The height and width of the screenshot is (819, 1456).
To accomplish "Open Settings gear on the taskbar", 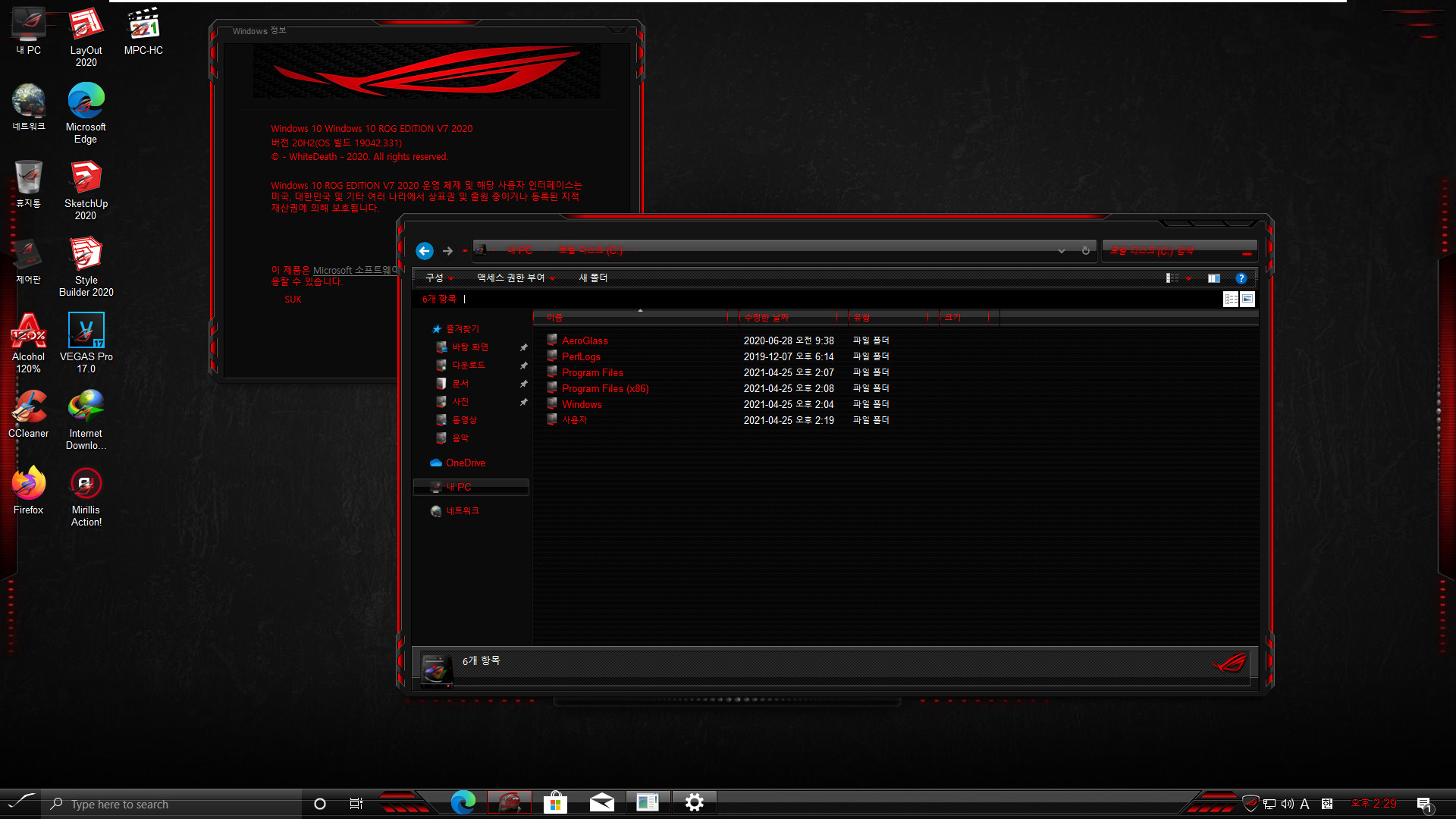I will [694, 802].
